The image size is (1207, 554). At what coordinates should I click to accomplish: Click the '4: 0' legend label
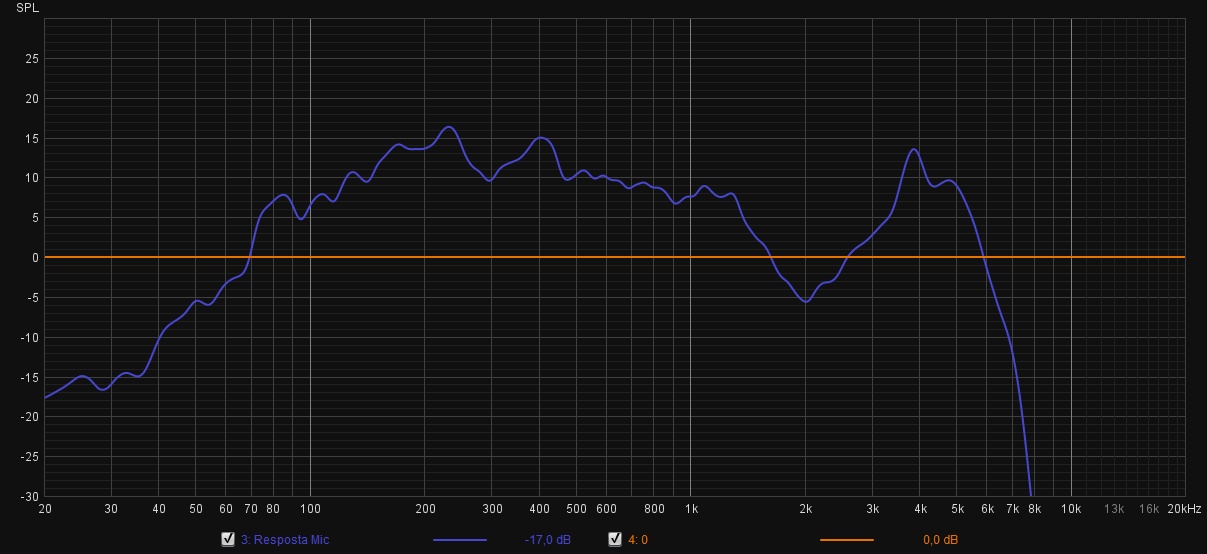pyautogui.click(x=638, y=540)
